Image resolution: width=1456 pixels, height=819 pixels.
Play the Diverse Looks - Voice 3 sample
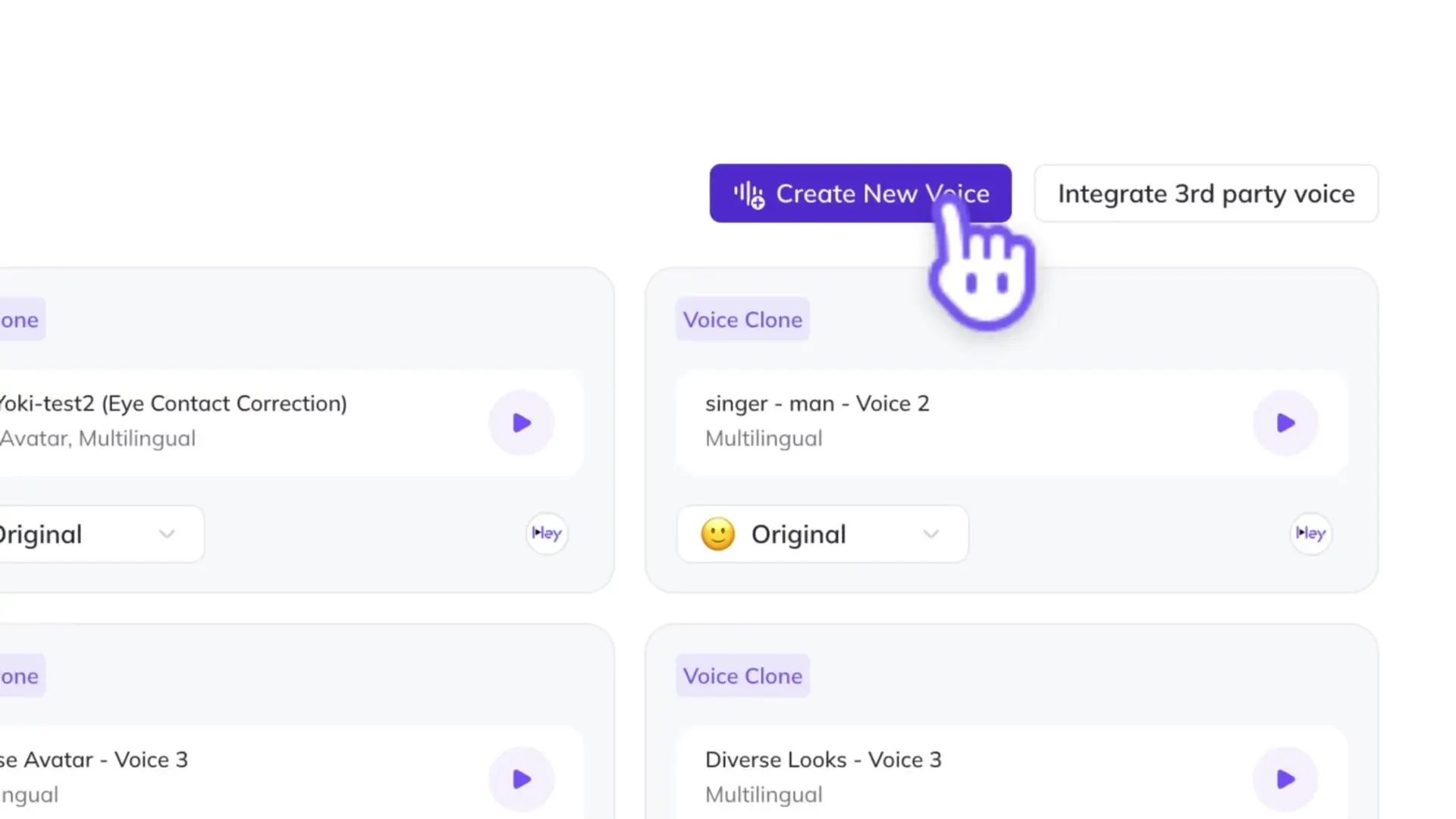1285,779
